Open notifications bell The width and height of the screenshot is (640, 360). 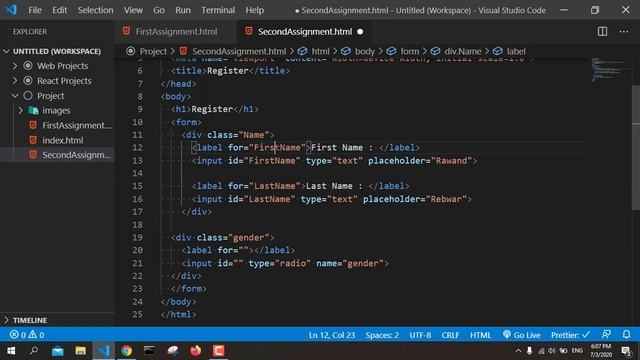coord(627,335)
